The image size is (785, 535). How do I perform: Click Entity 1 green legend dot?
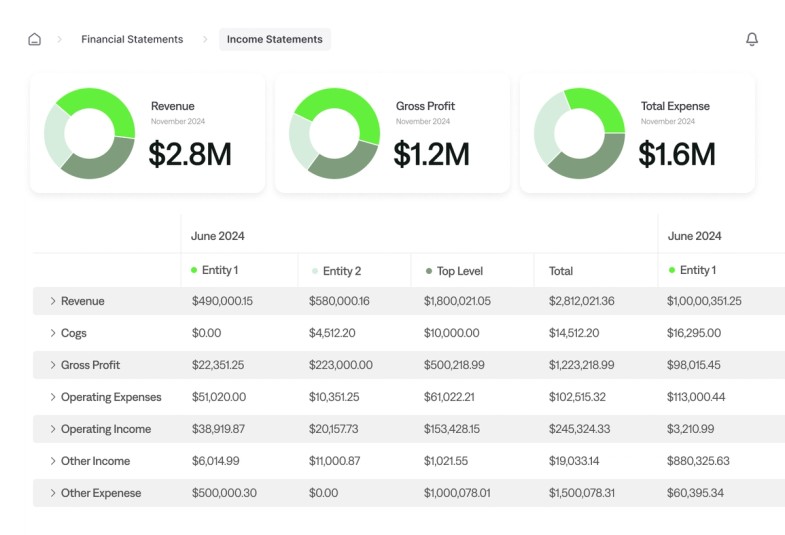coord(194,270)
